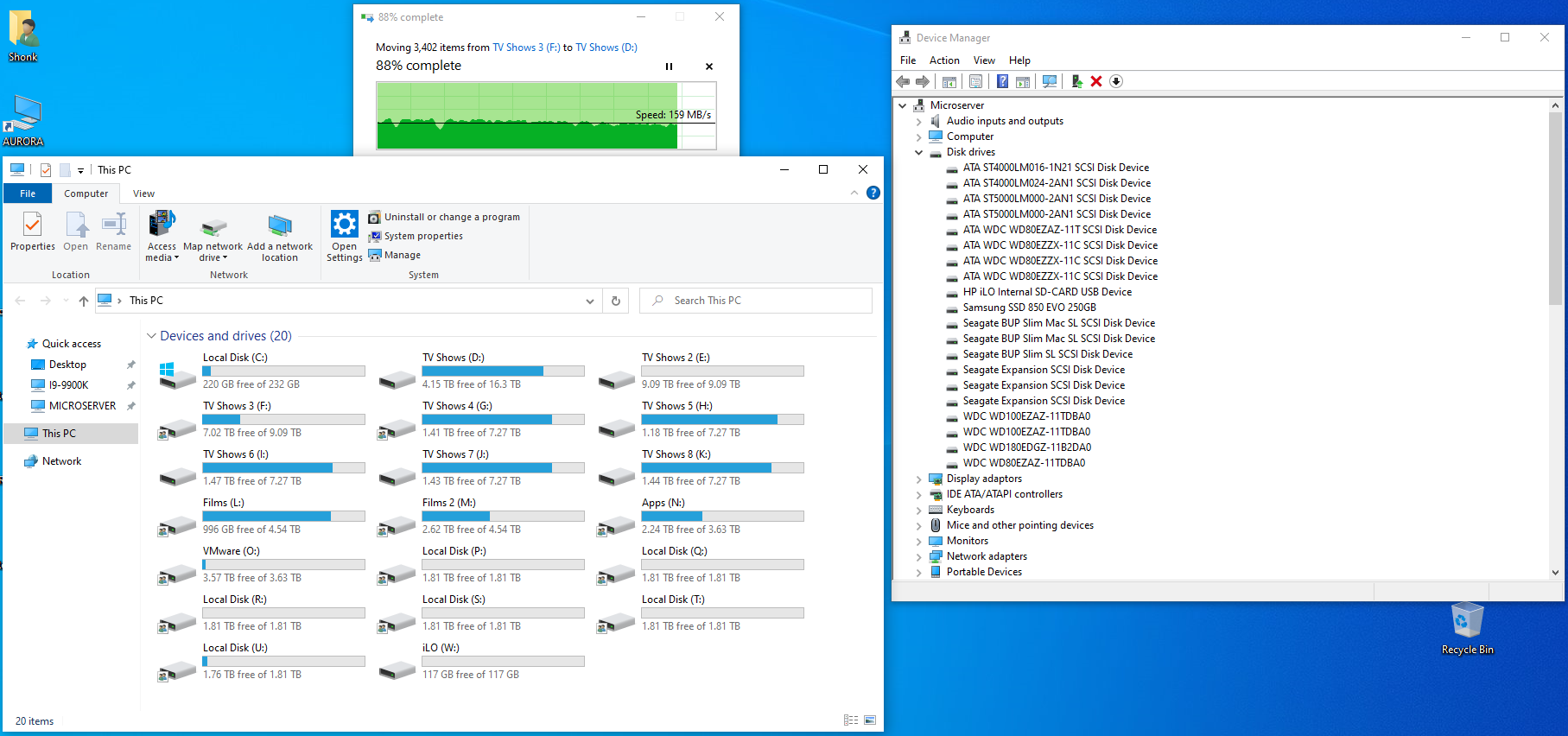Select Local Disk (C:) drive

(262, 371)
